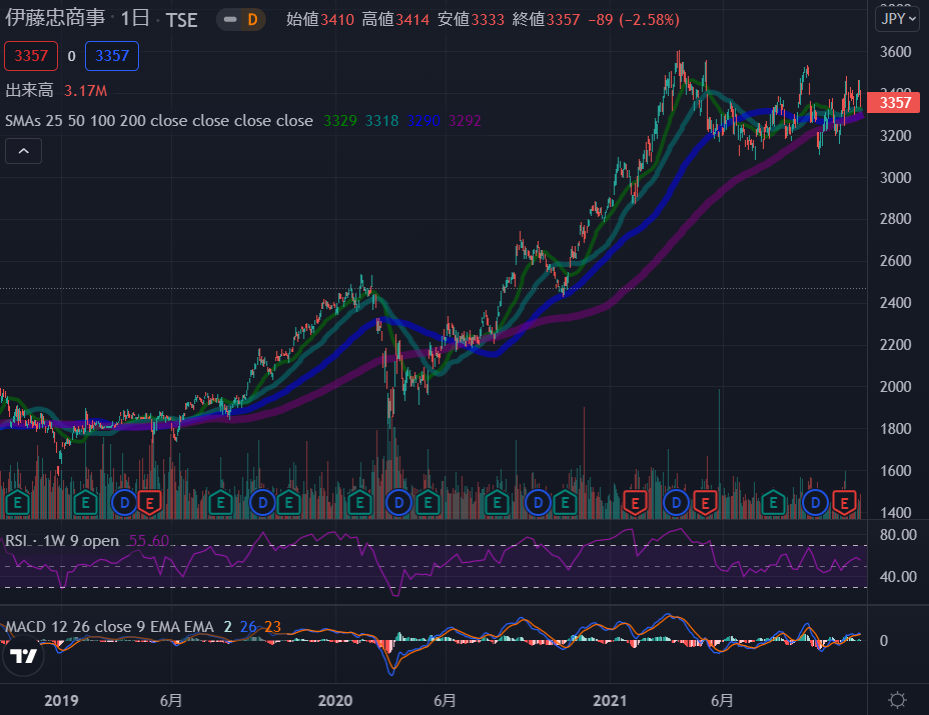Open the leftmost green earnings E marker

17,504
